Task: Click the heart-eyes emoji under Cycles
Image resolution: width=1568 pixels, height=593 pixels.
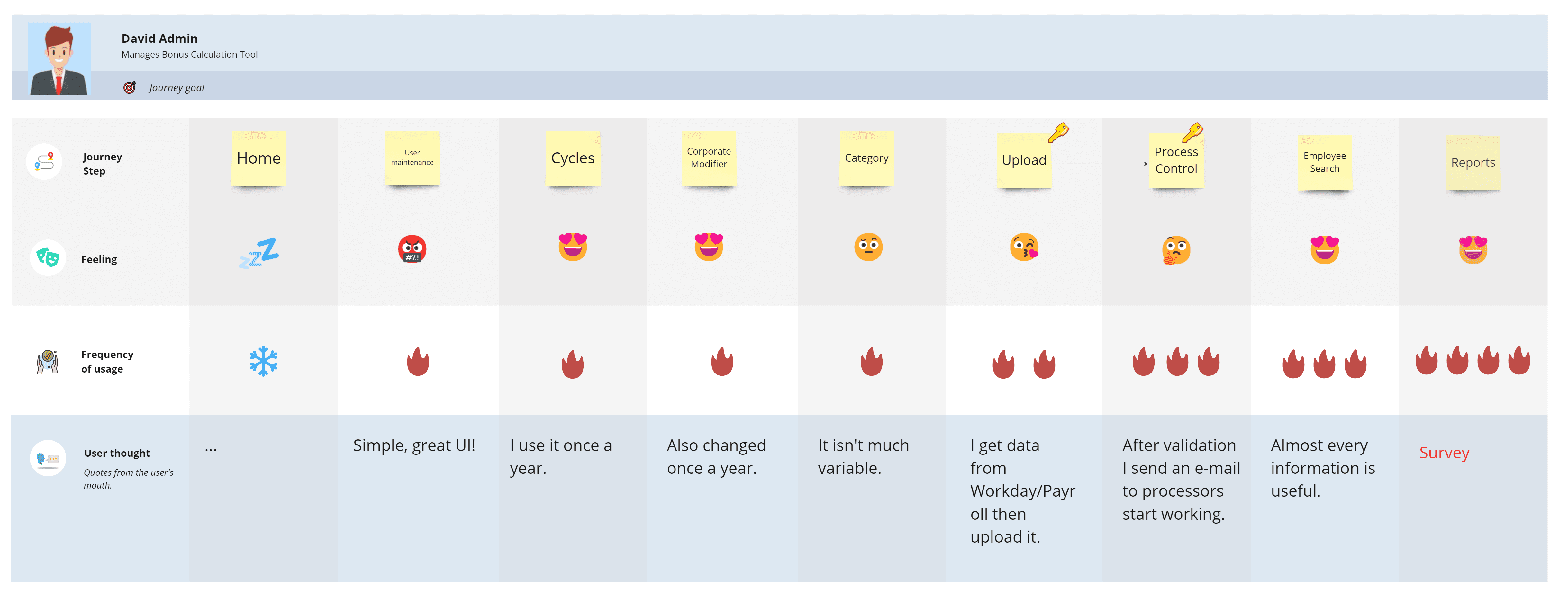Action: click(573, 247)
